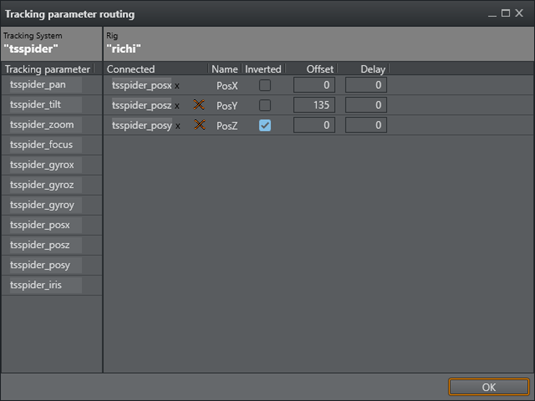Select tsspider_posz in the parameter list

pos(46,245)
